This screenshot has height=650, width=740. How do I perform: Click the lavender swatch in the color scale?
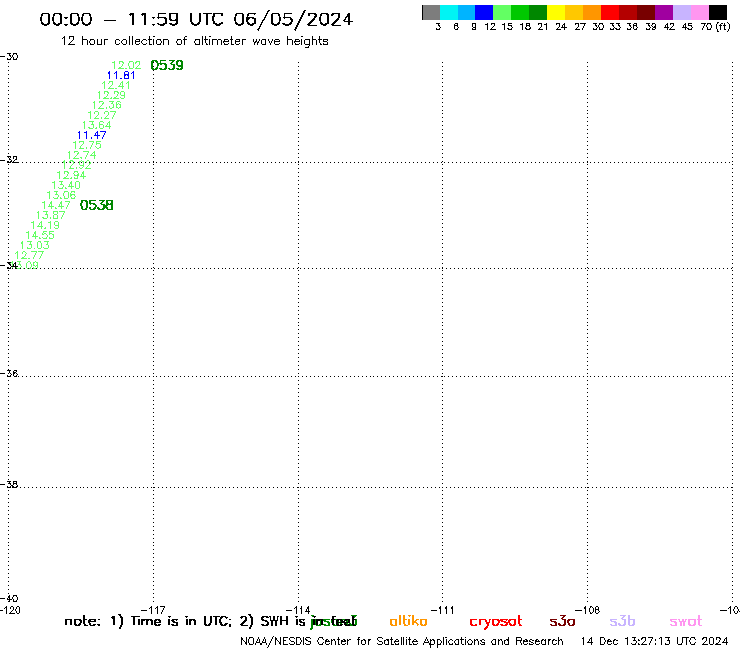click(681, 13)
